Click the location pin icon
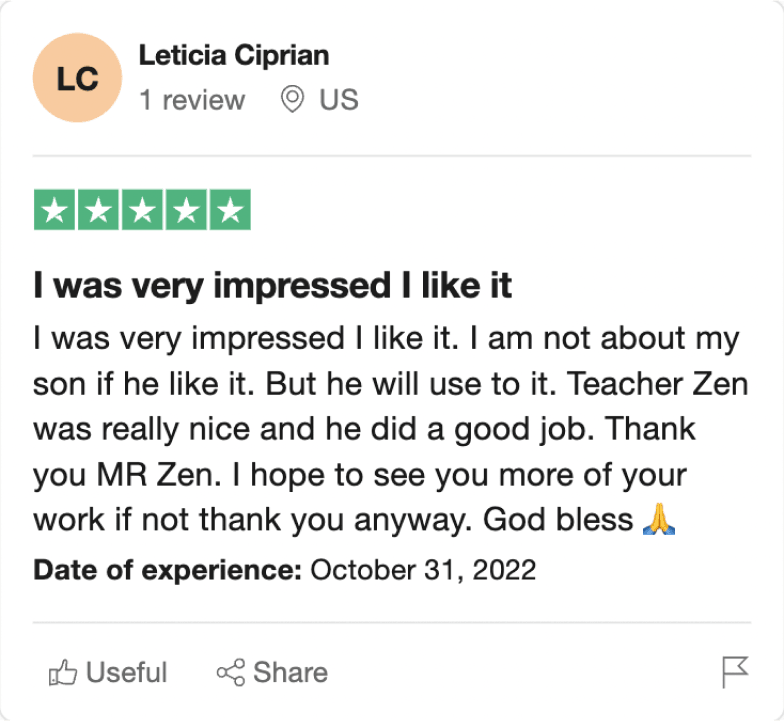Image resolution: width=784 pixels, height=721 pixels. point(292,99)
